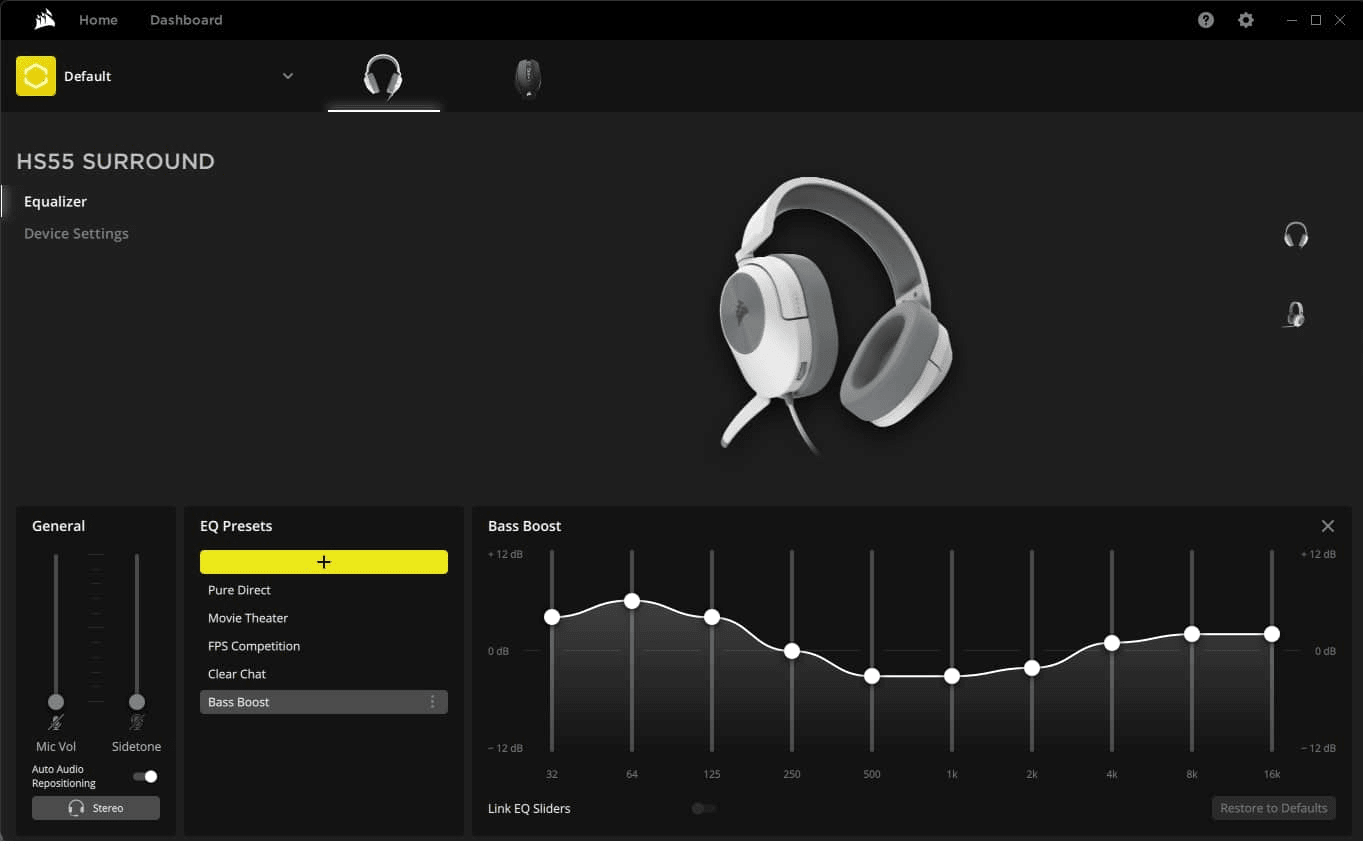The image size is (1363, 844).
Task: Open Bass Boost preset three-dot menu
Action: 433,702
